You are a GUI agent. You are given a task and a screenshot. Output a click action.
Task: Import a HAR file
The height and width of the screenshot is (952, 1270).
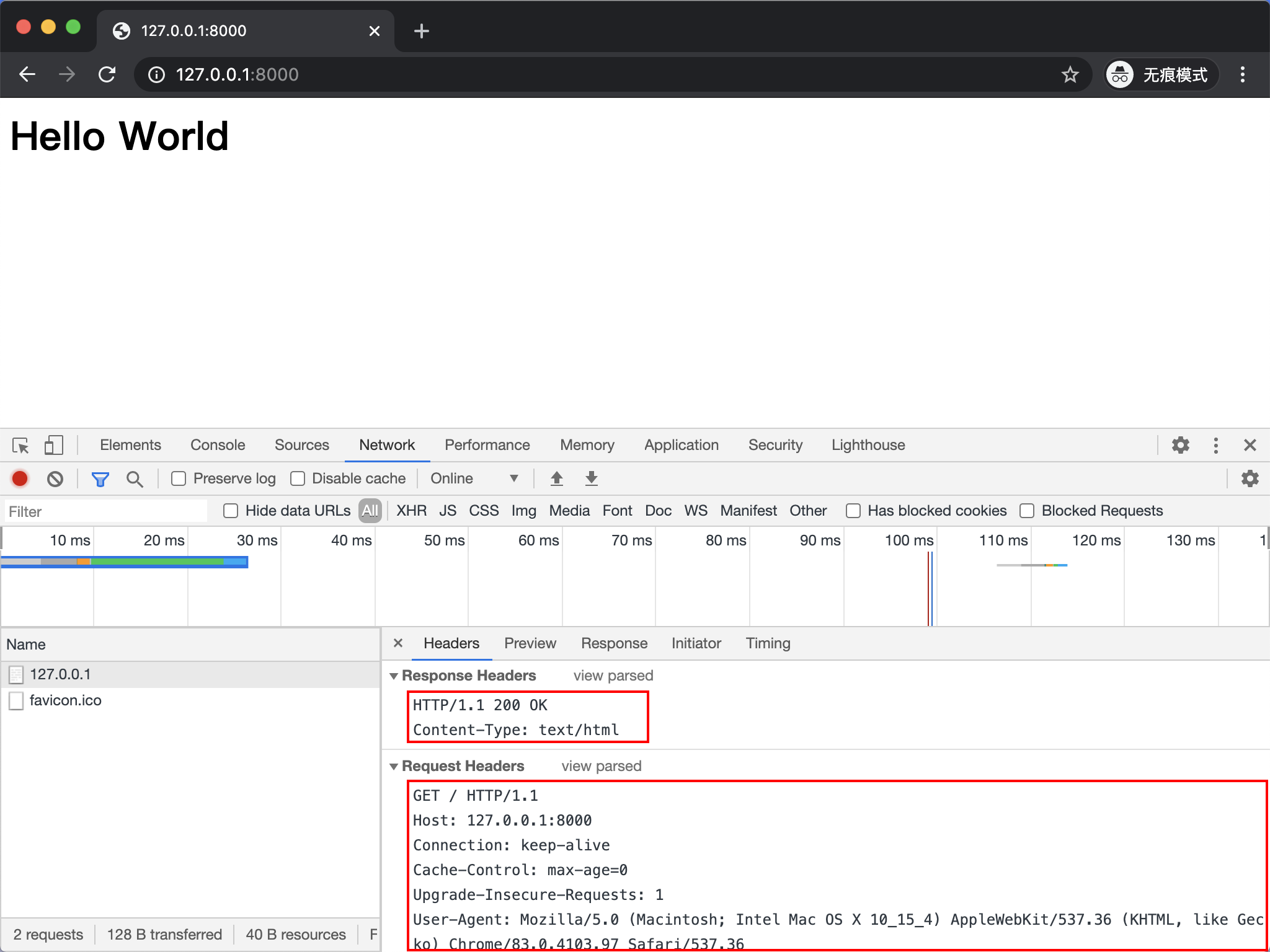pyautogui.click(x=557, y=478)
